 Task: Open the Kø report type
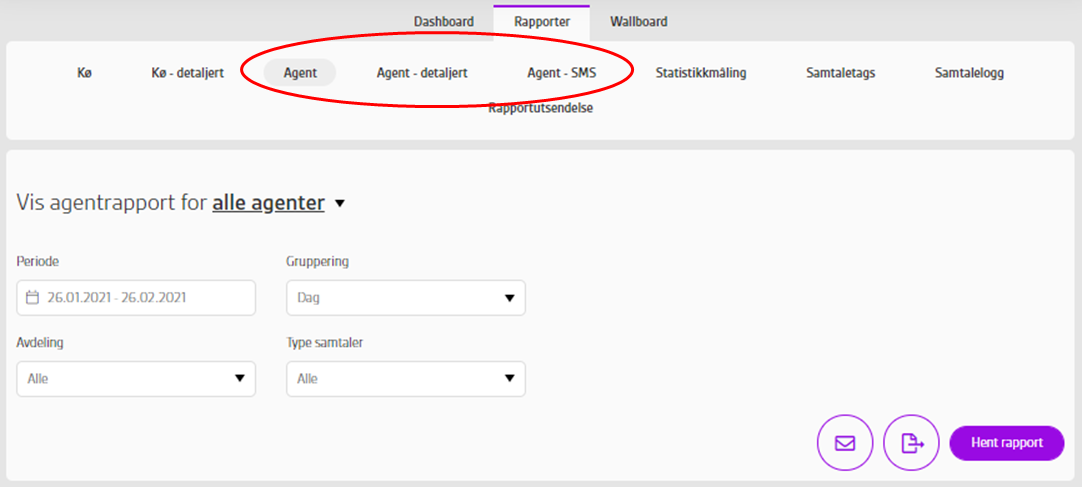tap(84, 73)
